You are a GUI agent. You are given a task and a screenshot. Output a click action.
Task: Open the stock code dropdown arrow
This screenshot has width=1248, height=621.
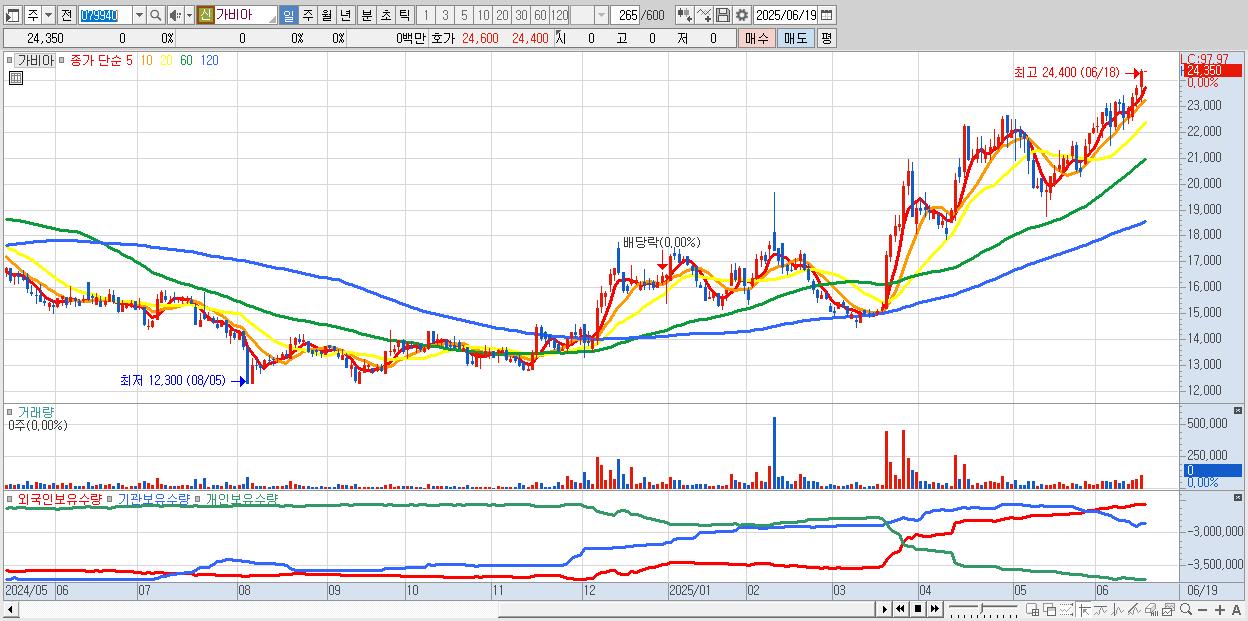[140, 15]
